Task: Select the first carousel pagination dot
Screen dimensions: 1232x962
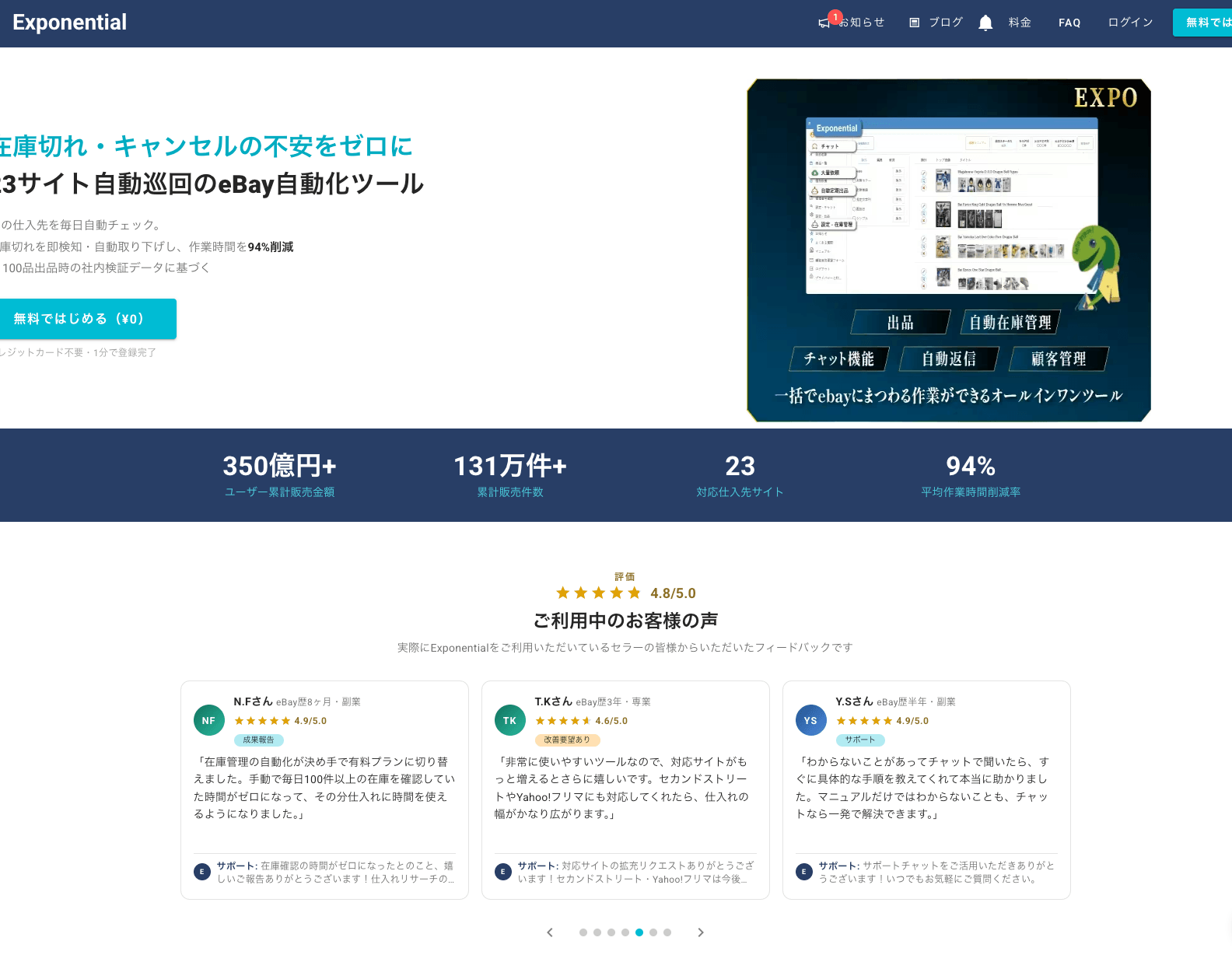Action: pos(583,932)
